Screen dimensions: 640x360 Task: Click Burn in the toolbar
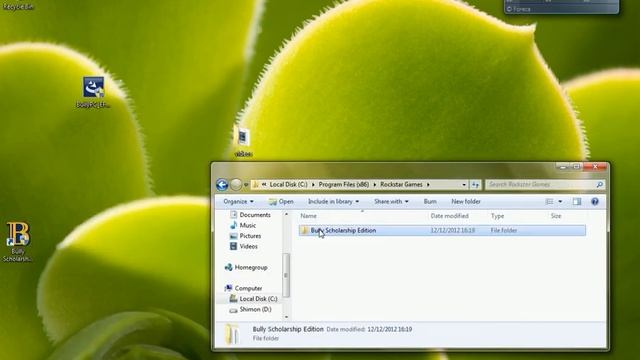(x=430, y=202)
